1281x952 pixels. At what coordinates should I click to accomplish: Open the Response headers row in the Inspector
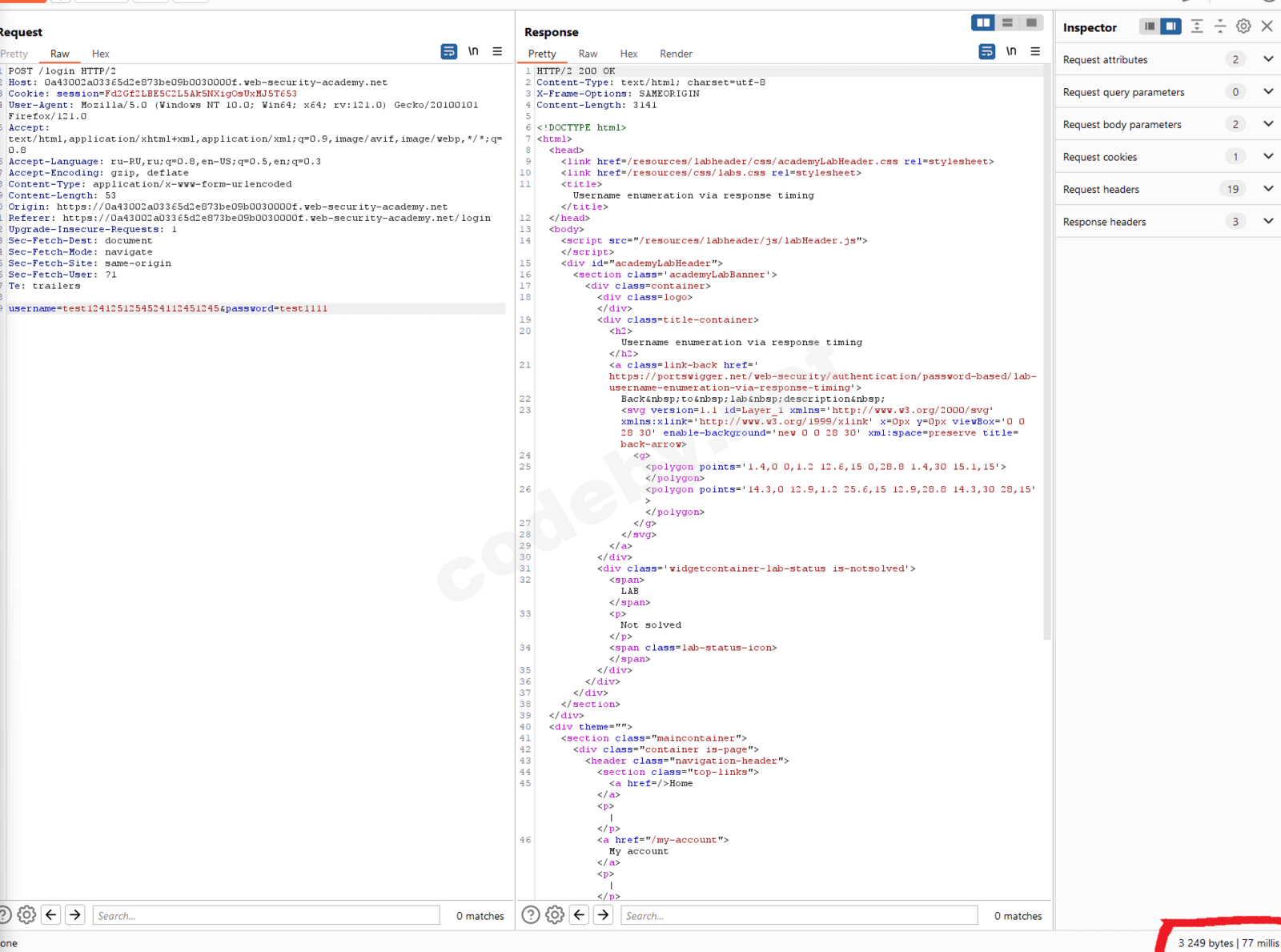click(1105, 222)
